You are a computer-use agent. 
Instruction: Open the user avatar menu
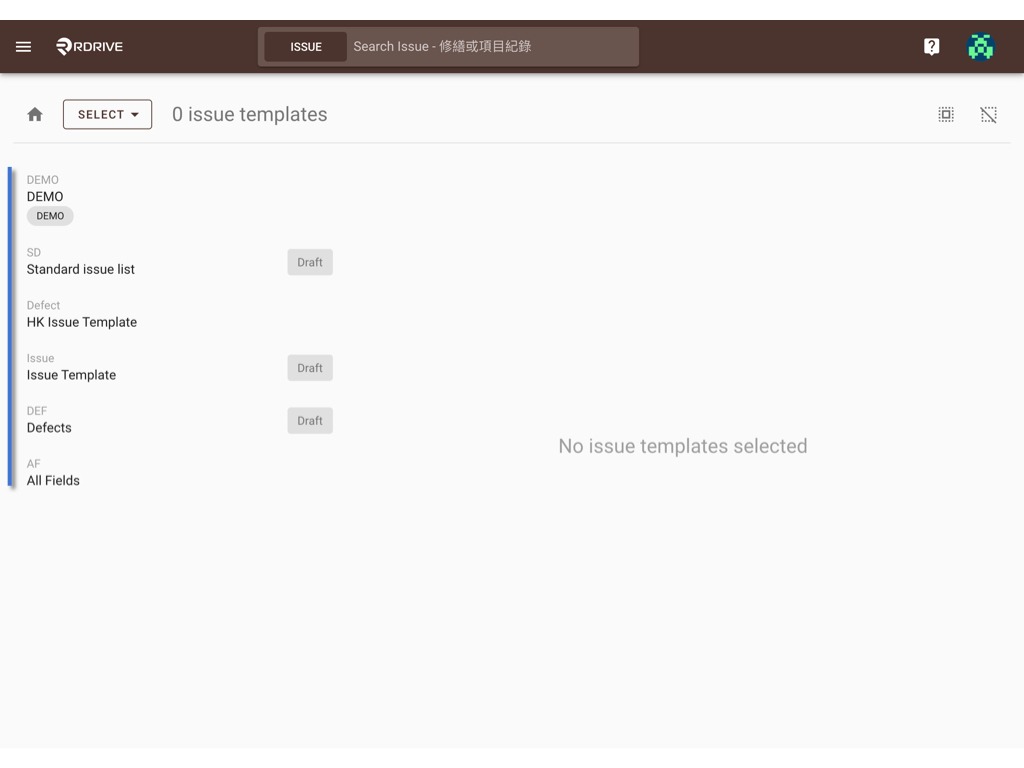pyautogui.click(x=981, y=46)
